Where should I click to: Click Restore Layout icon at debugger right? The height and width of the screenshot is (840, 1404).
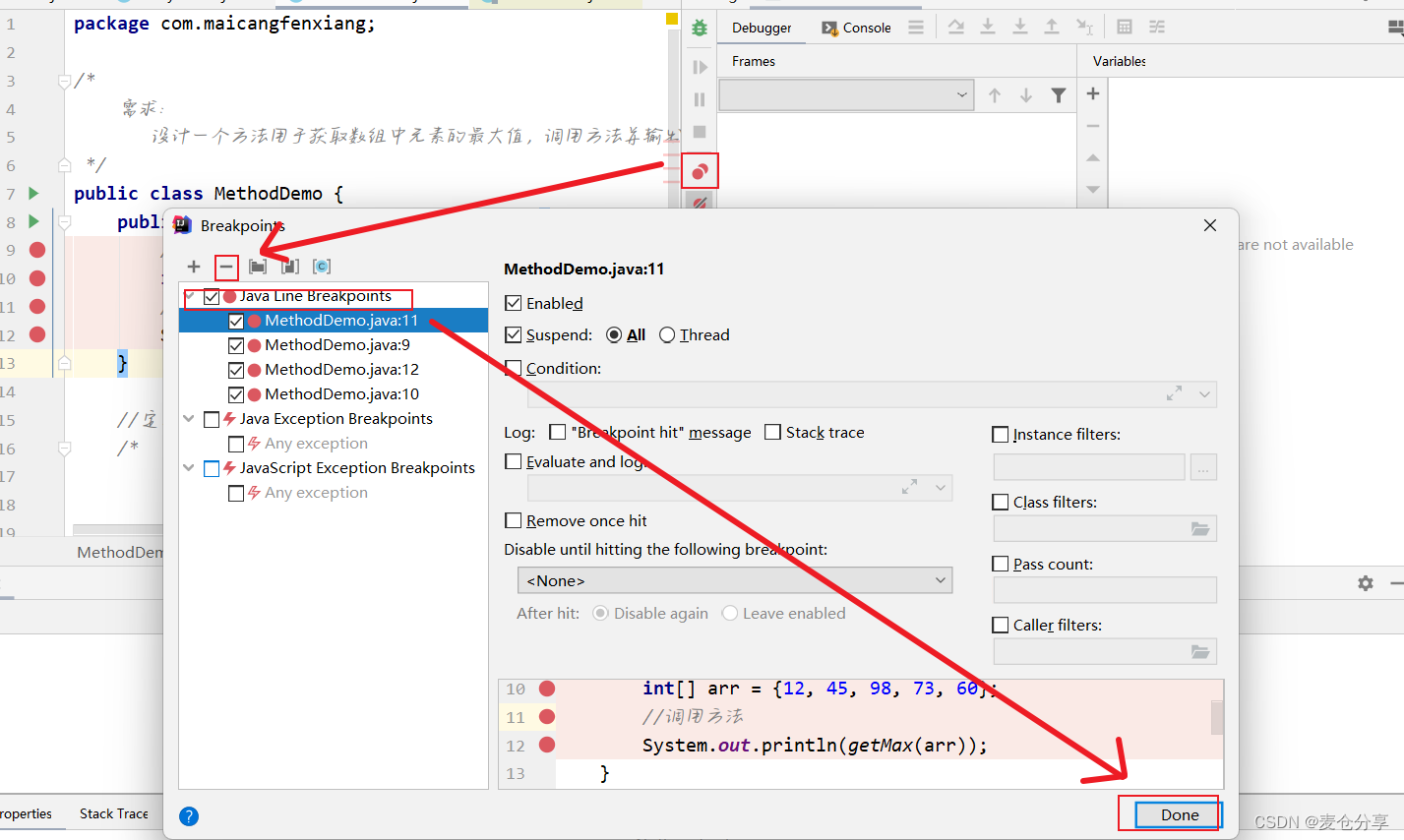tap(1396, 29)
